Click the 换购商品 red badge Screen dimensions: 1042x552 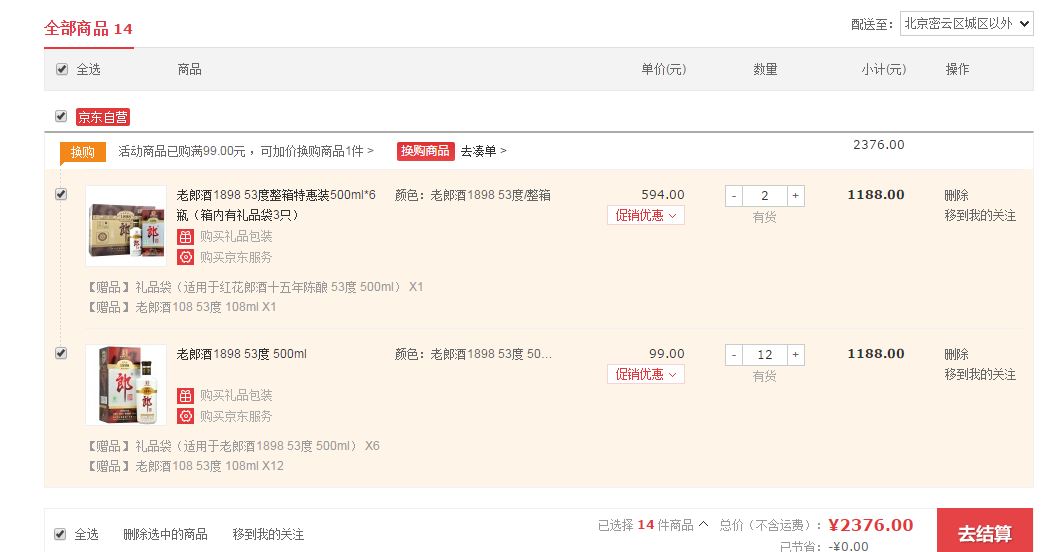[425, 151]
